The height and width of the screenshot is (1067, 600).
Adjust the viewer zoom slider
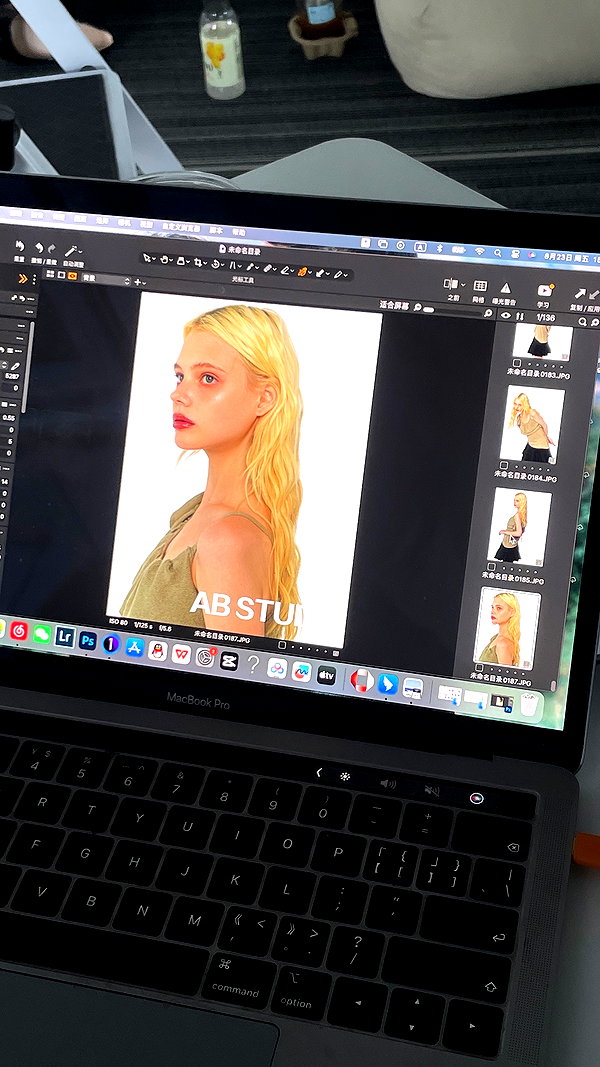pos(429,310)
